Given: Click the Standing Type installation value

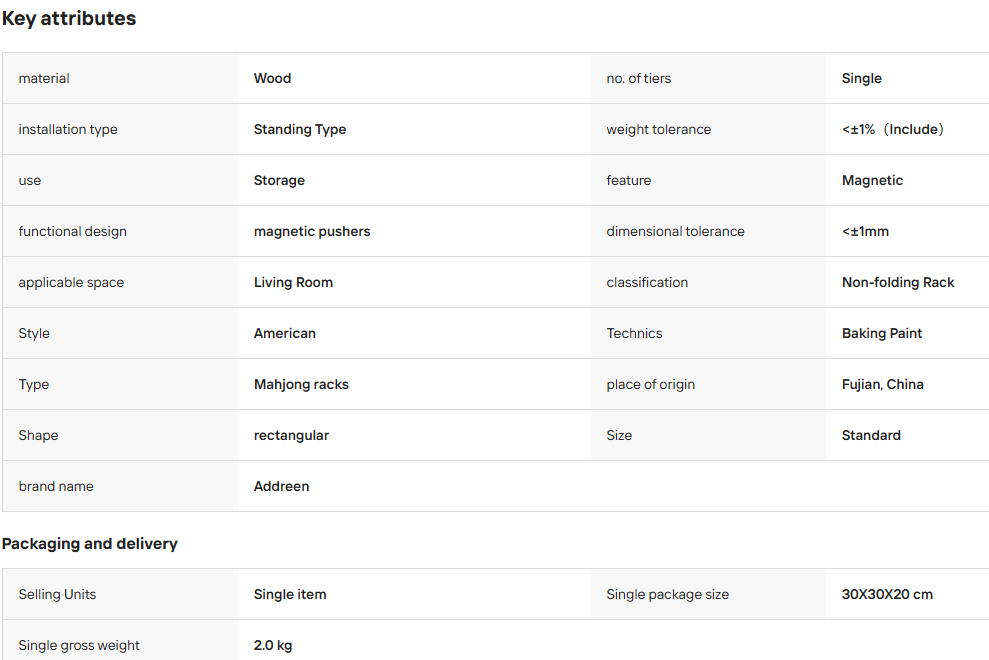Looking at the screenshot, I should tap(300, 129).
